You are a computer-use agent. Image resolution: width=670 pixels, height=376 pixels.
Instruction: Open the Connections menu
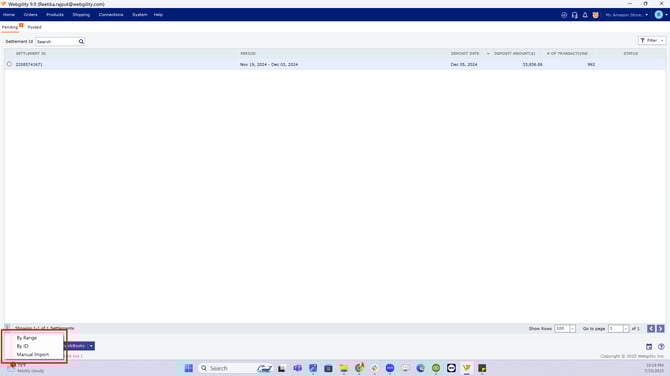[111, 15]
